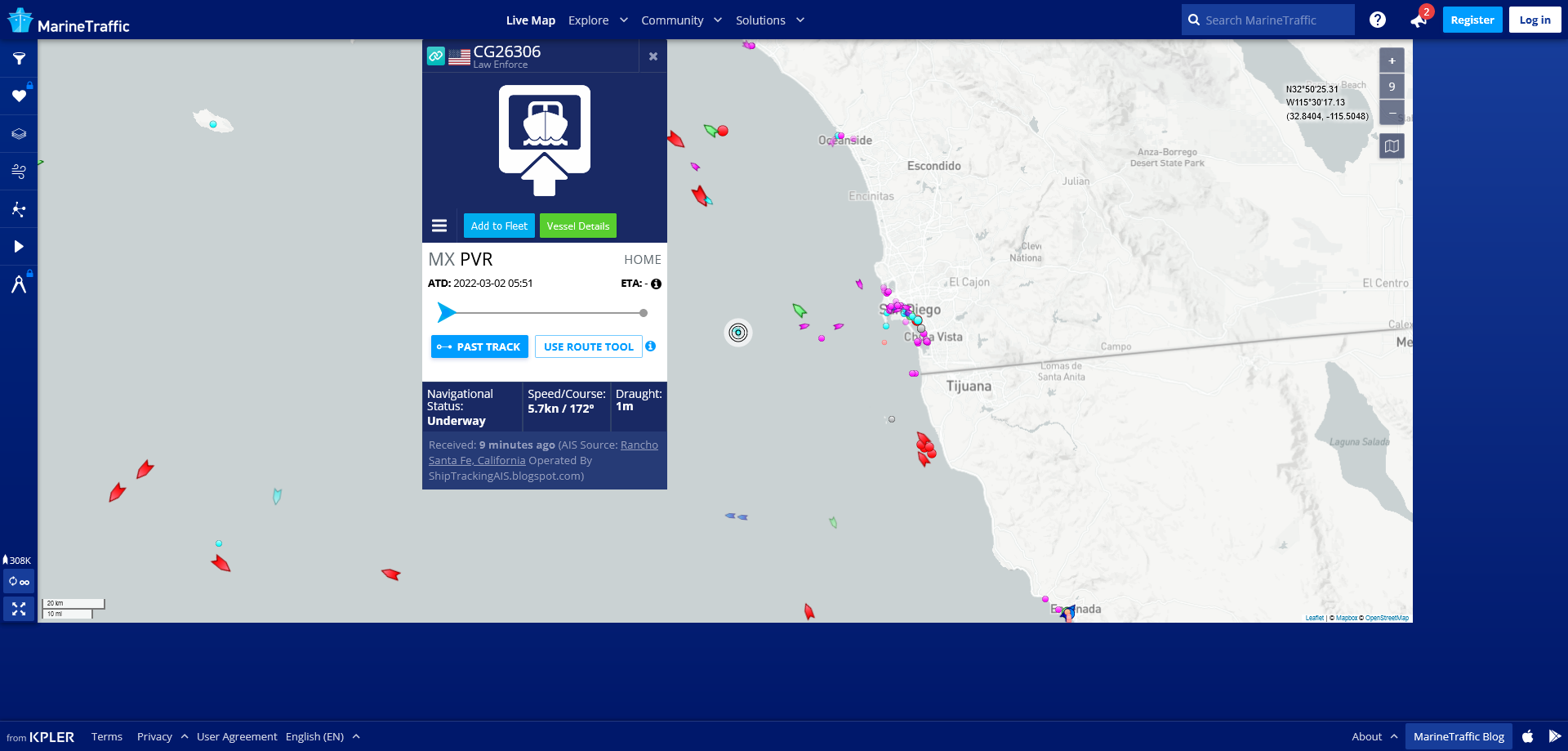Toggle vessel names infinity icon button
The width and height of the screenshot is (1568, 751).
coord(19,582)
